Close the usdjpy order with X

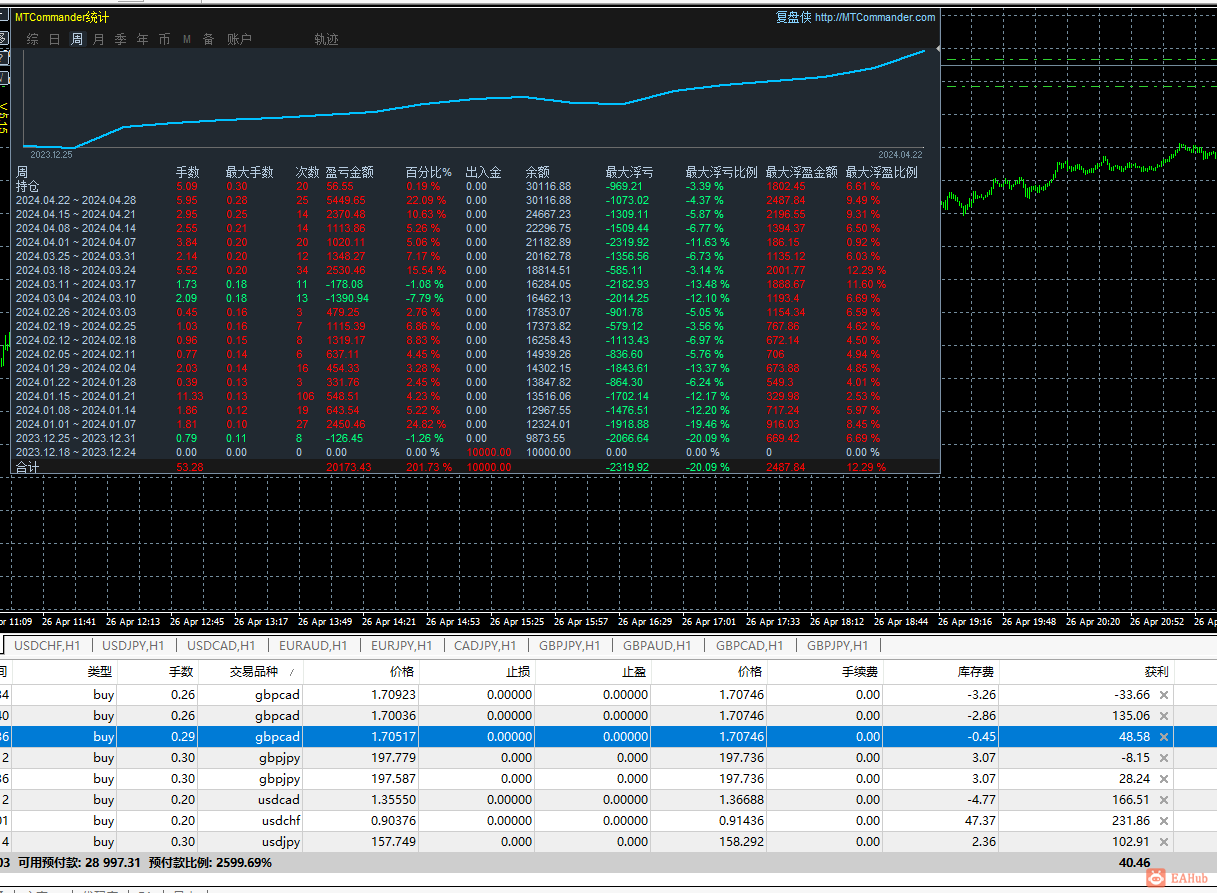tap(1163, 842)
